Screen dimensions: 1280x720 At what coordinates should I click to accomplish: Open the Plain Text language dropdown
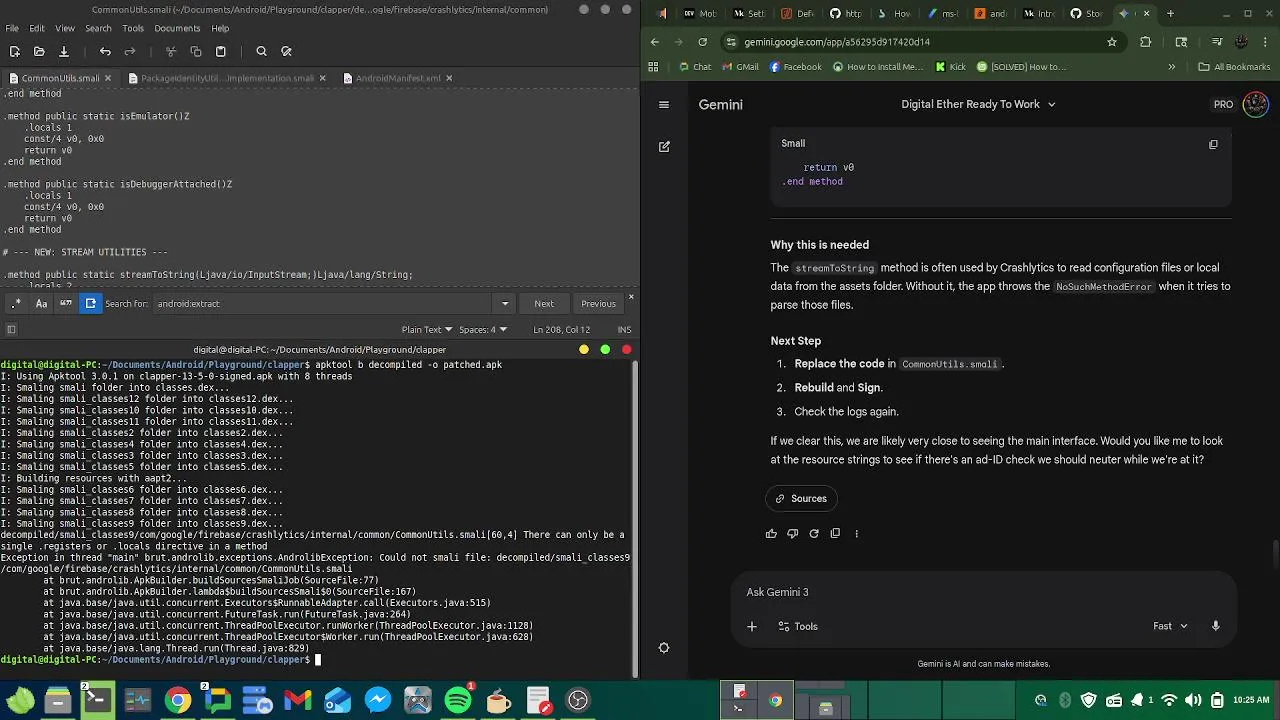pos(427,330)
